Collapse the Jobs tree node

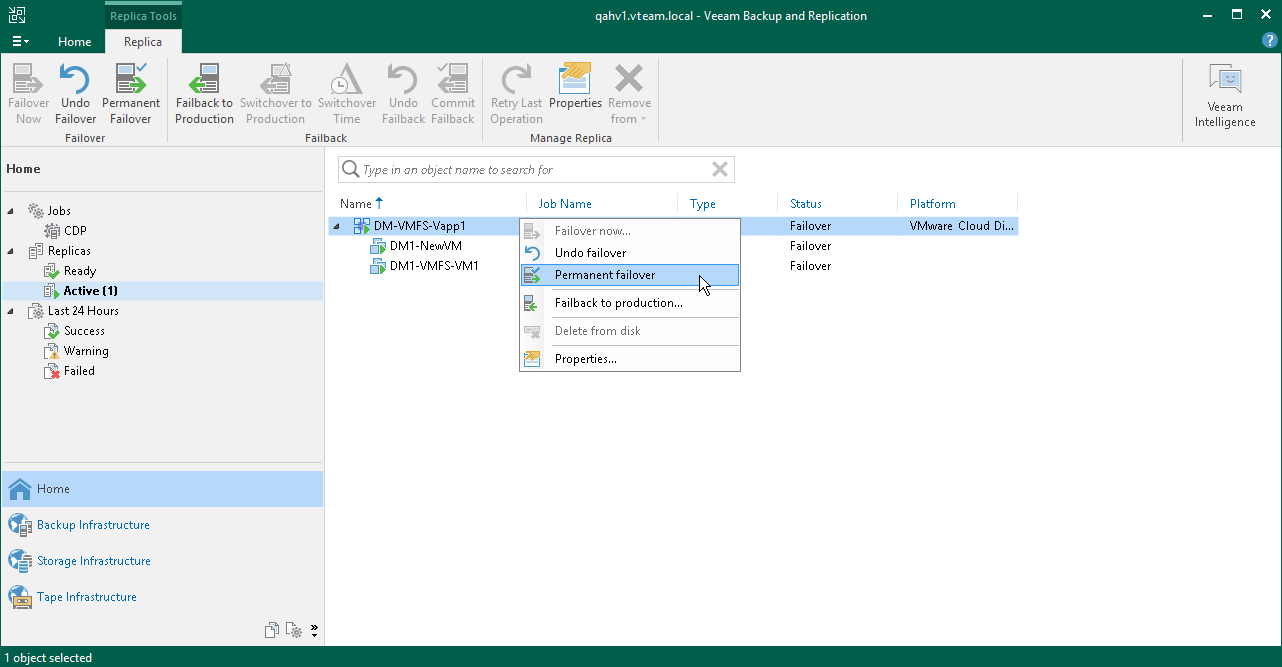[12, 211]
